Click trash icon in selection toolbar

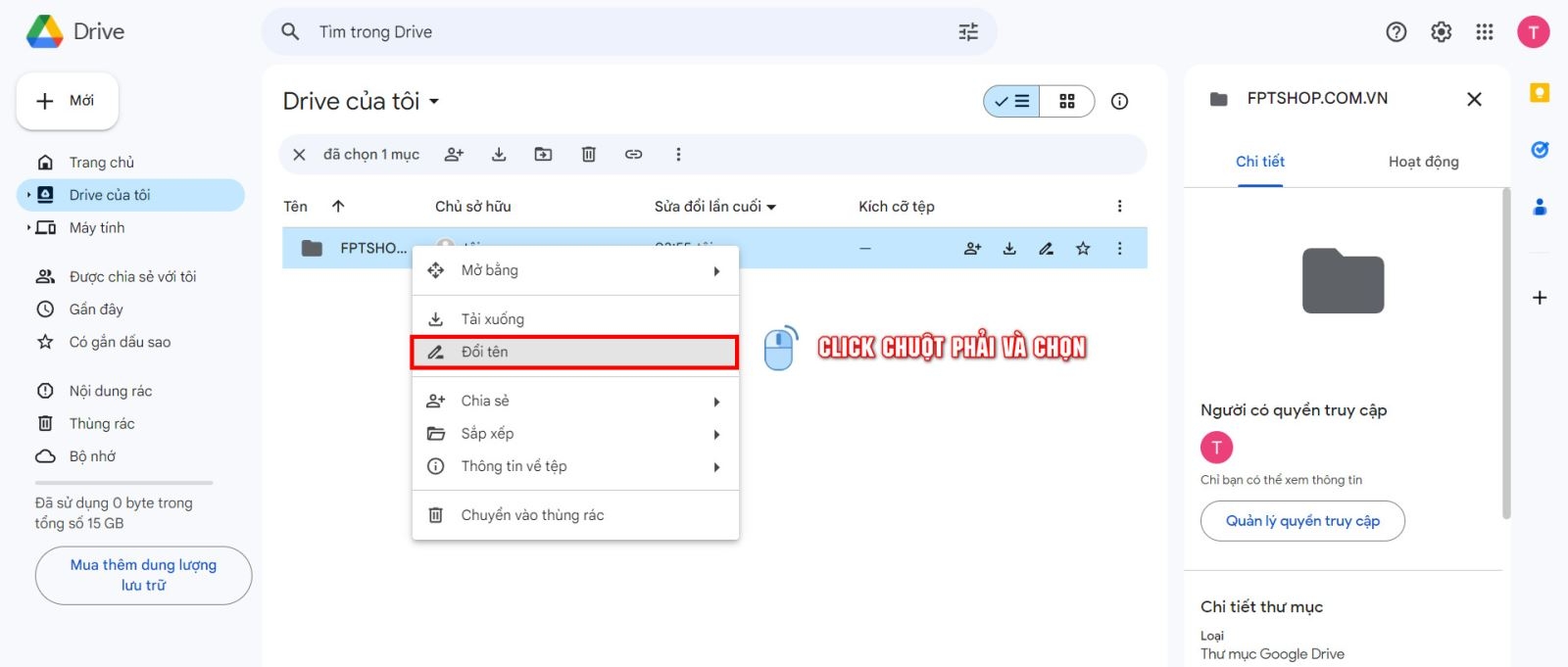click(589, 155)
